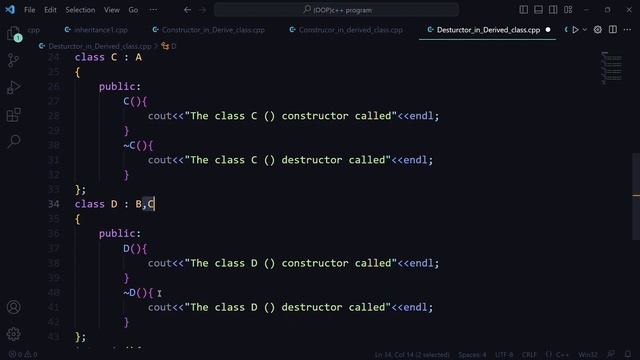Expand the hidden menus ellipsis in the menu bar
Screen dimensions: 640x360
tap(153, 10)
